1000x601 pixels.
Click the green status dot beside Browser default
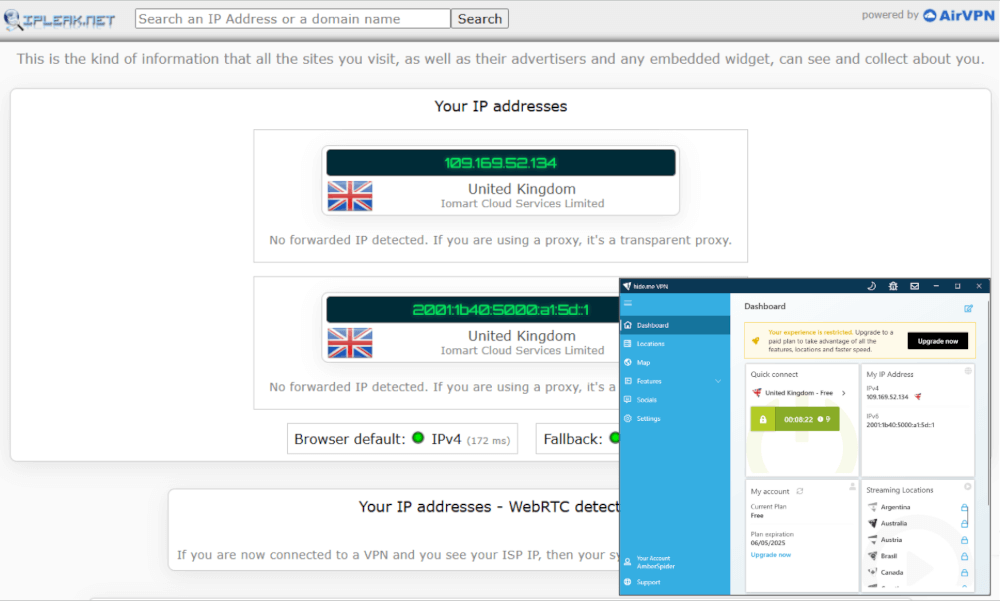(418, 438)
